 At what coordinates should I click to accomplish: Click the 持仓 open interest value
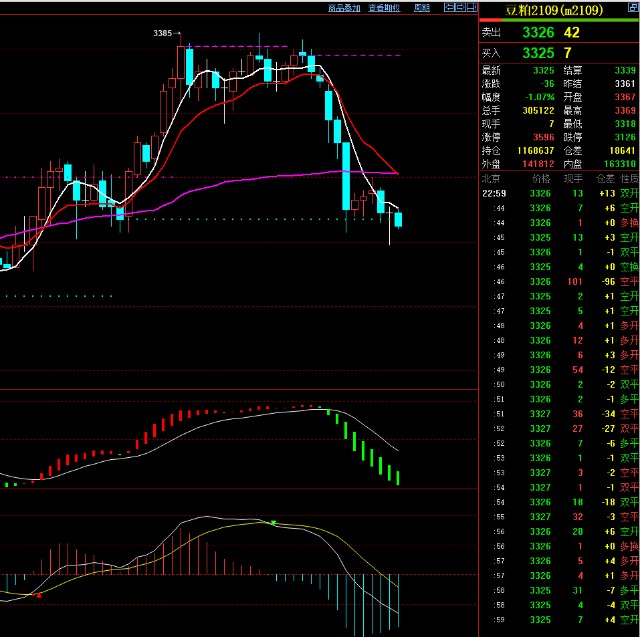(537, 149)
